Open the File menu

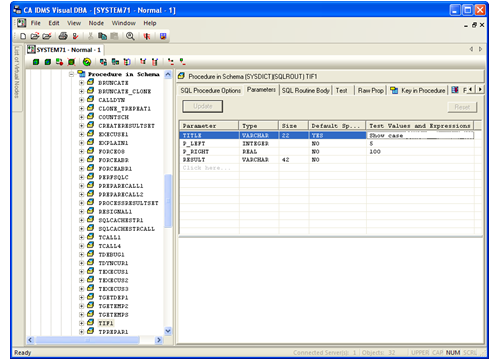[35, 23]
